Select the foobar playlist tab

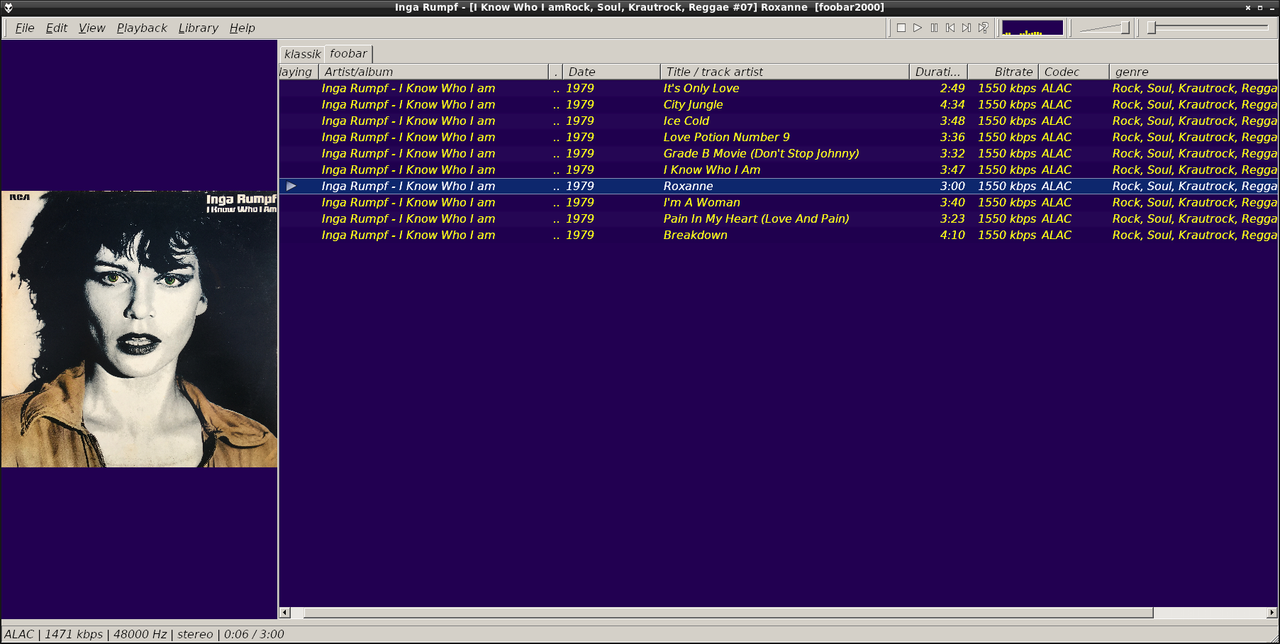(348, 53)
